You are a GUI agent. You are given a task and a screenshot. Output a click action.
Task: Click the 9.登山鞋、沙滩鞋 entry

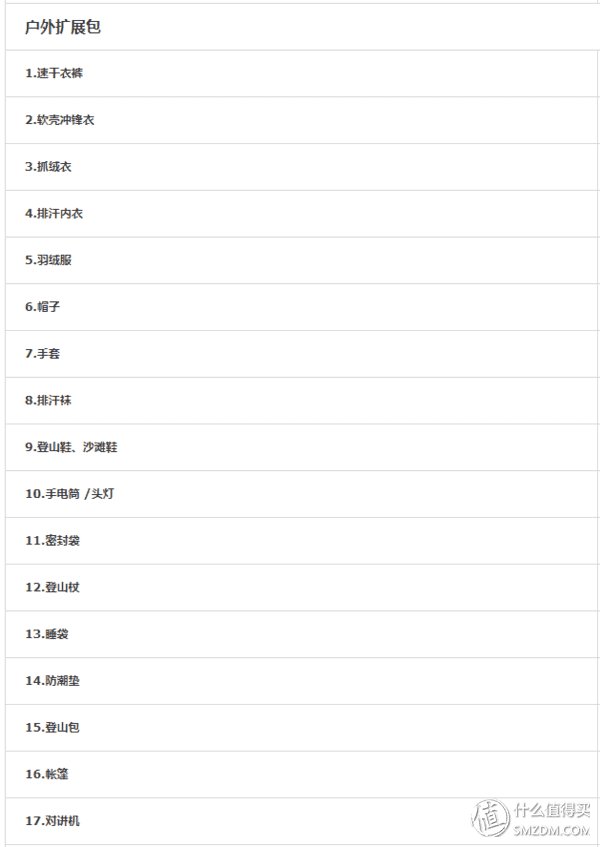pos(302,447)
